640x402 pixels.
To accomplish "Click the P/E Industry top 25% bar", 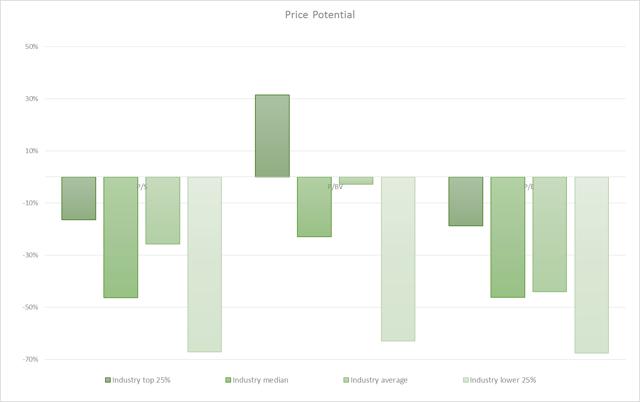I will [x=465, y=201].
